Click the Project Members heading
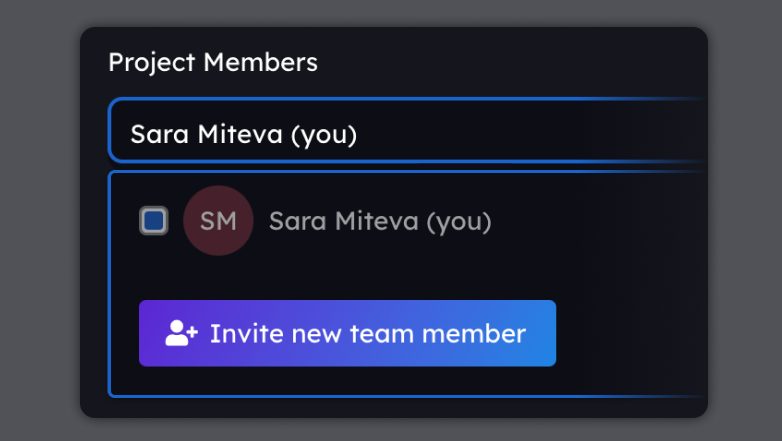 (x=213, y=62)
